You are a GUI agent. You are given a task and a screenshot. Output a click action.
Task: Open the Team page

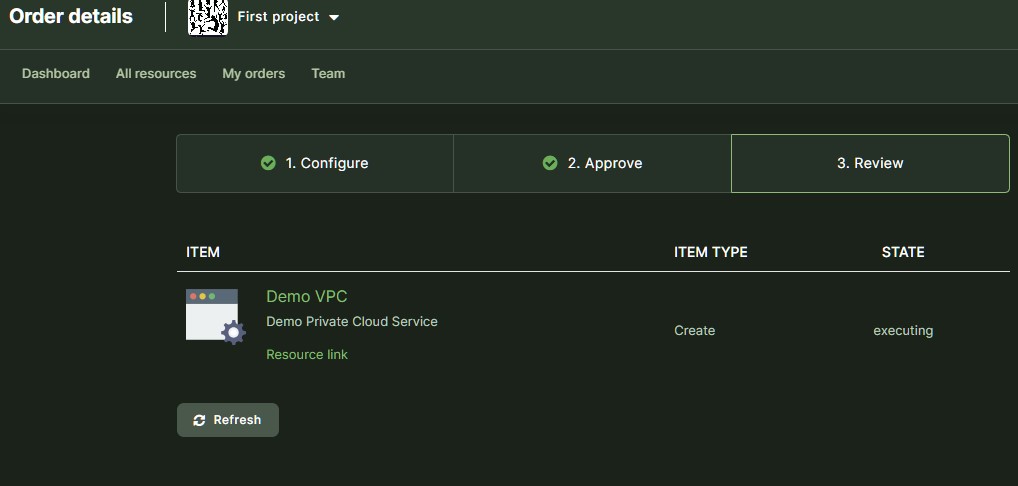pyautogui.click(x=328, y=74)
